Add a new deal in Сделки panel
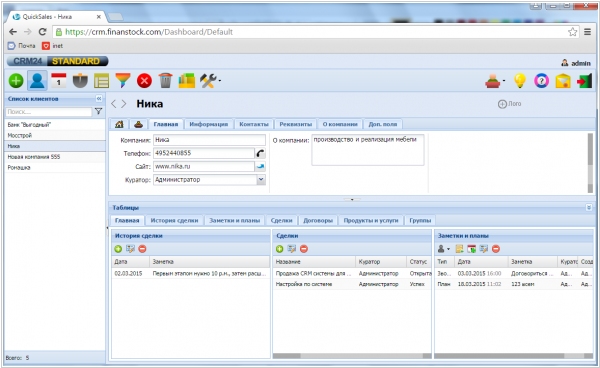 coord(279,249)
